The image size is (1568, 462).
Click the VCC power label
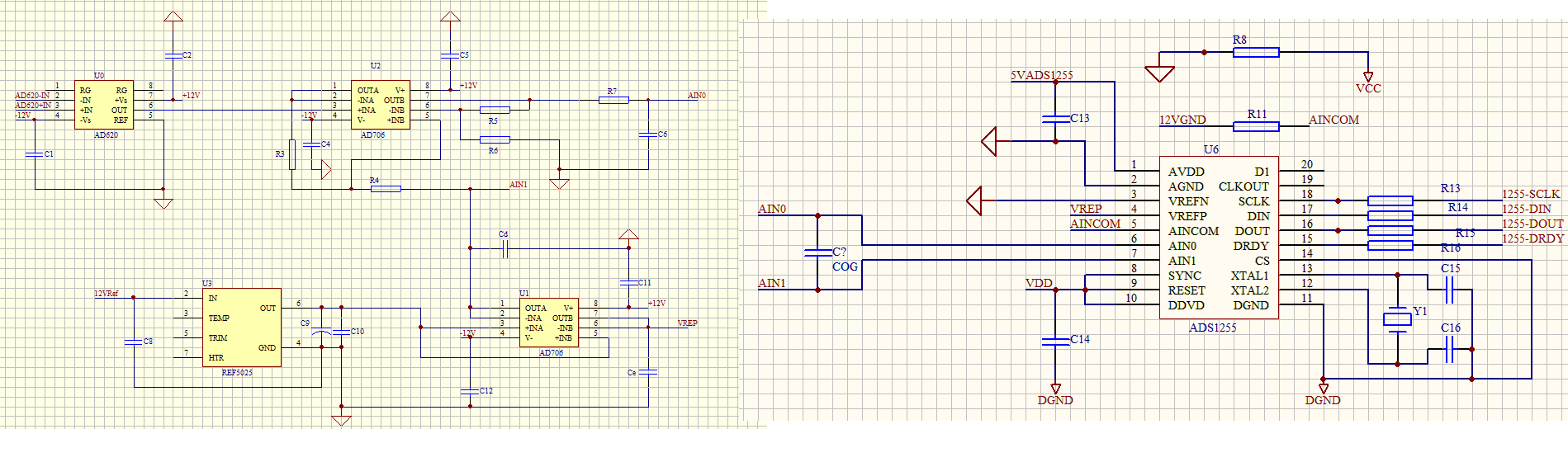[x=1368, y=88]
